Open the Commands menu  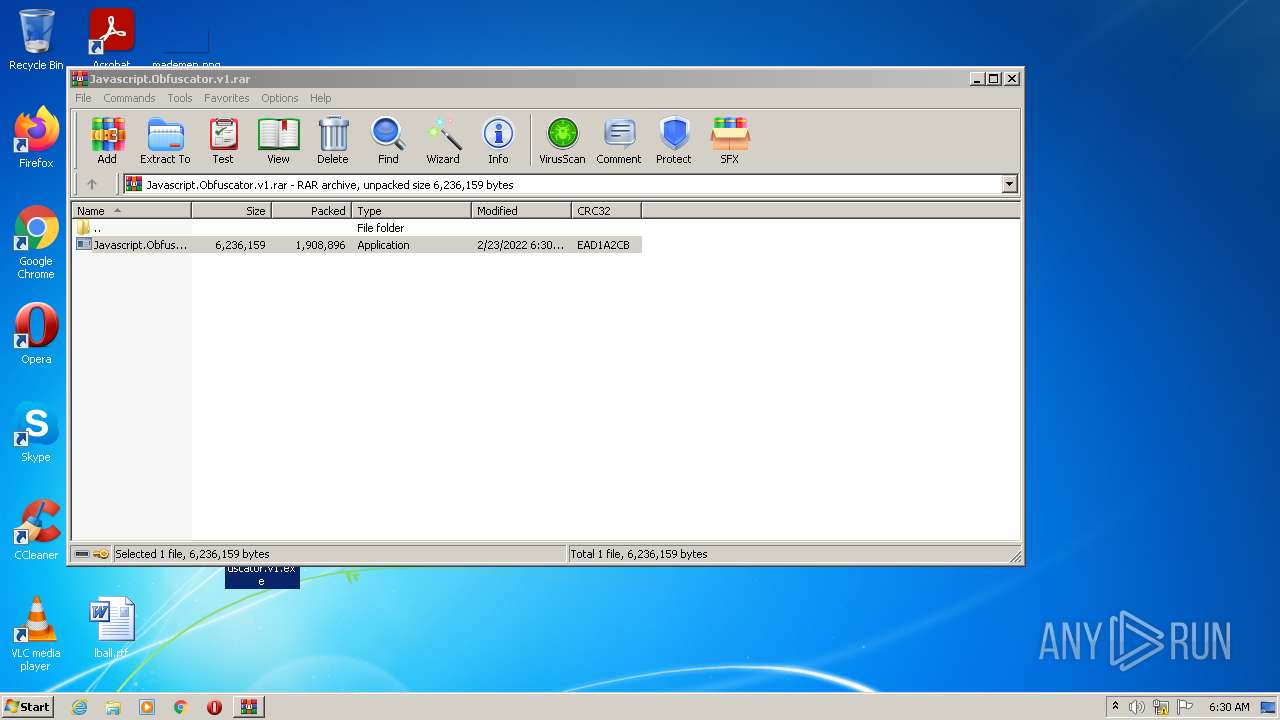(x=129, y=98)
